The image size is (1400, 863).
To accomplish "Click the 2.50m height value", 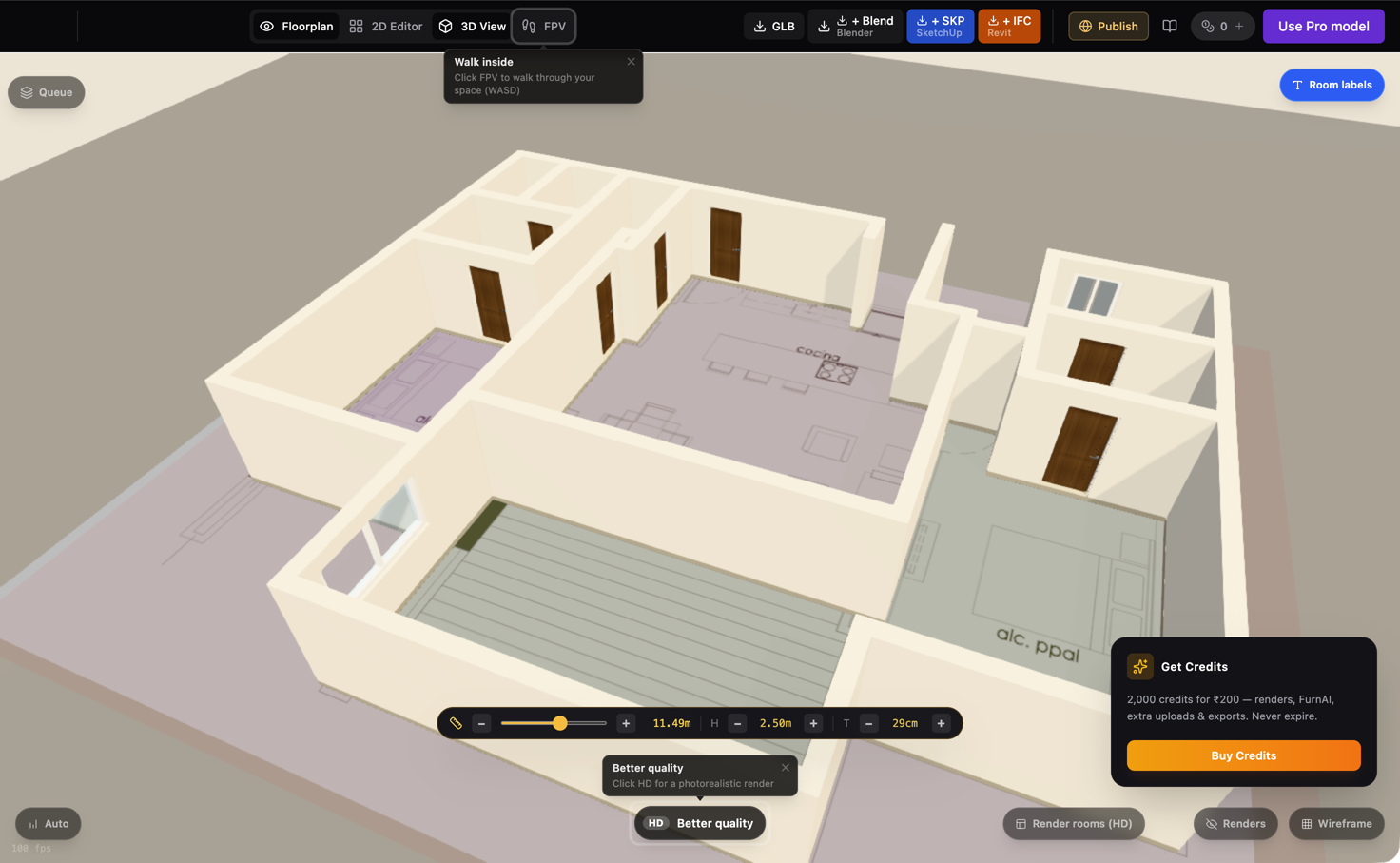I will pyautogui.click(x=775, y=723).
